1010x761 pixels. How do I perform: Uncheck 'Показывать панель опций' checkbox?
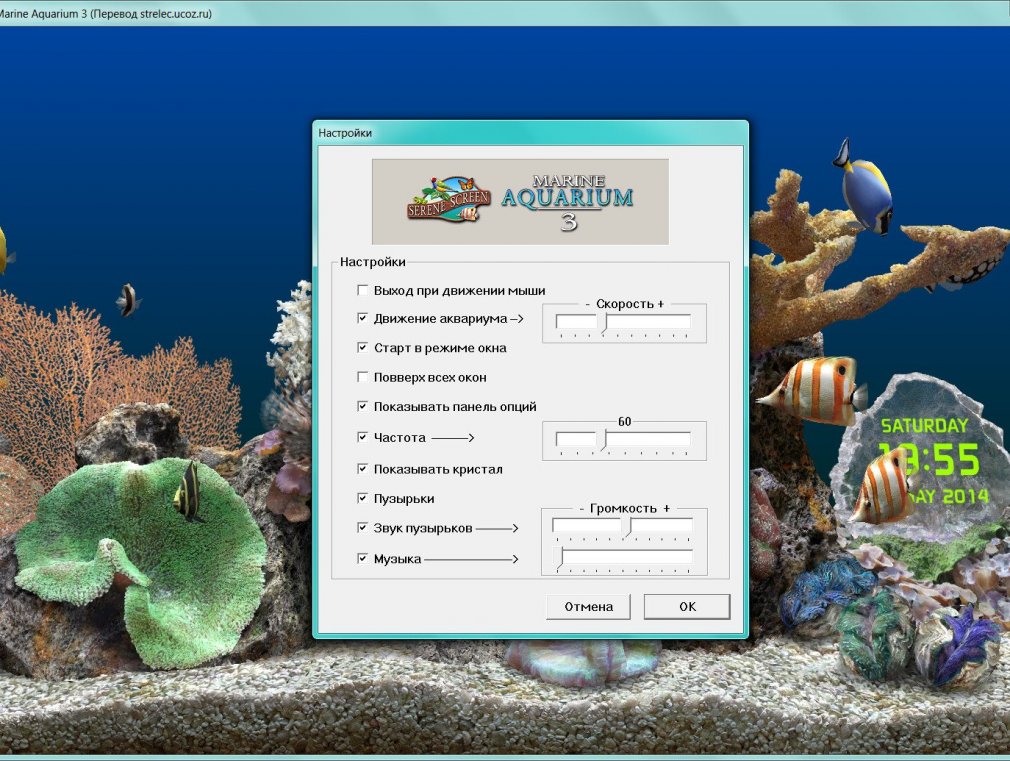363,407
